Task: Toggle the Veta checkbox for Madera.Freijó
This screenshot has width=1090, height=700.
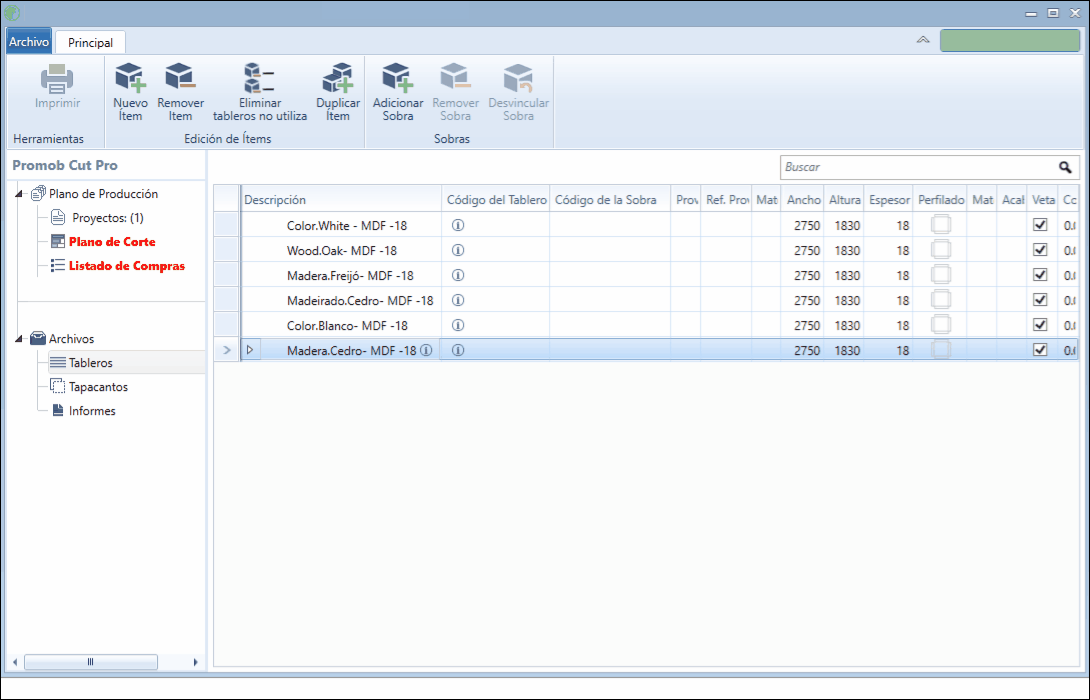Action: [x=1040, y=275]
